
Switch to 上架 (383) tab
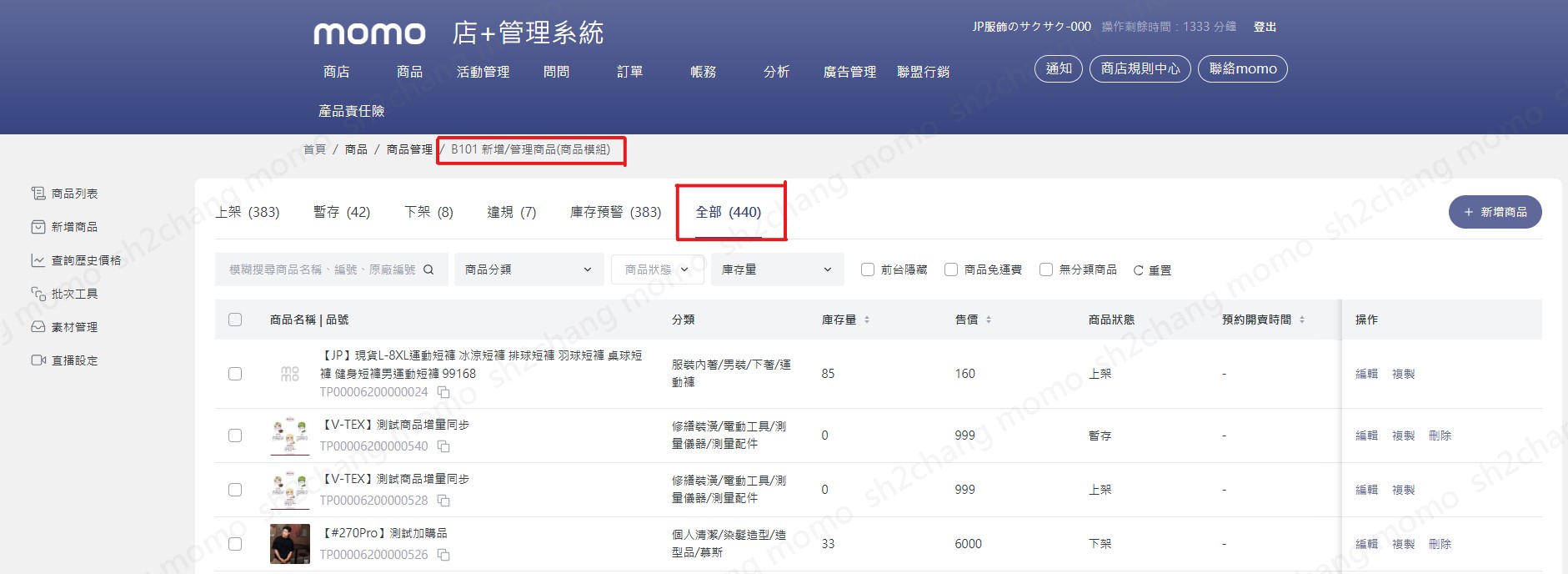(x=248, y=212)
